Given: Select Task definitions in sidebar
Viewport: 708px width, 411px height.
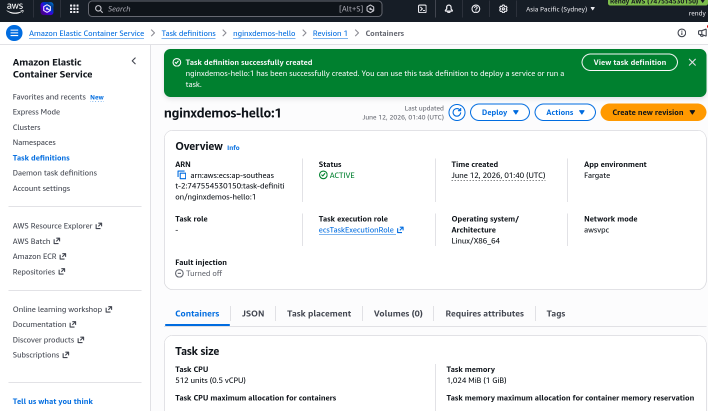Looking at the screenshot, I should [41, 158].
